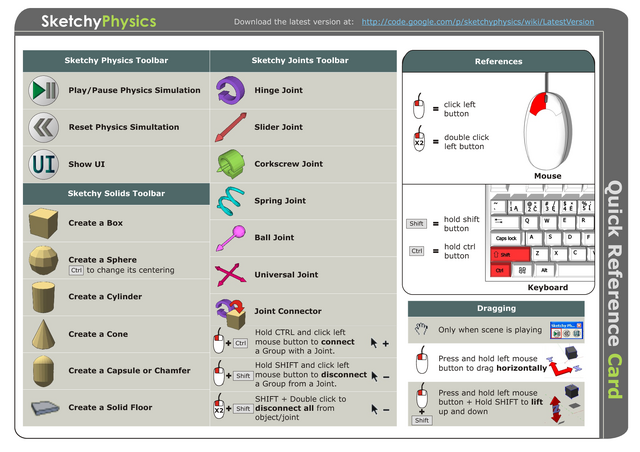Select the Create a Box icon
Image resolution: width=640 pixels, height=452 pixels.
click(43, 223)
